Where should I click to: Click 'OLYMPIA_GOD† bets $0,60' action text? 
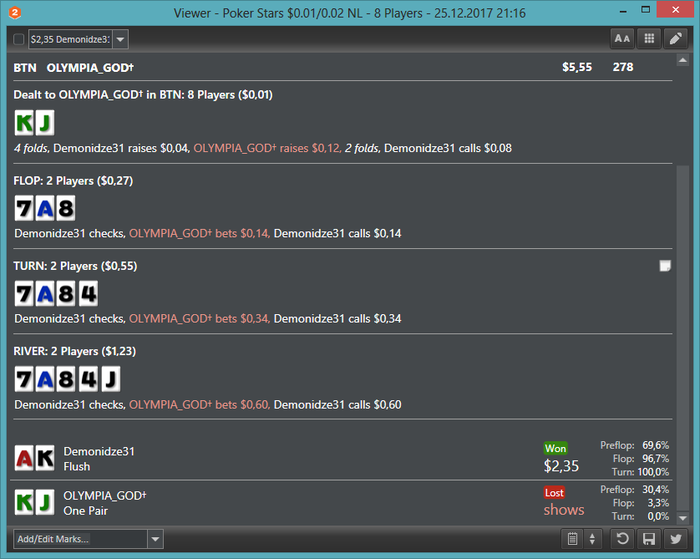pos(199,405)
